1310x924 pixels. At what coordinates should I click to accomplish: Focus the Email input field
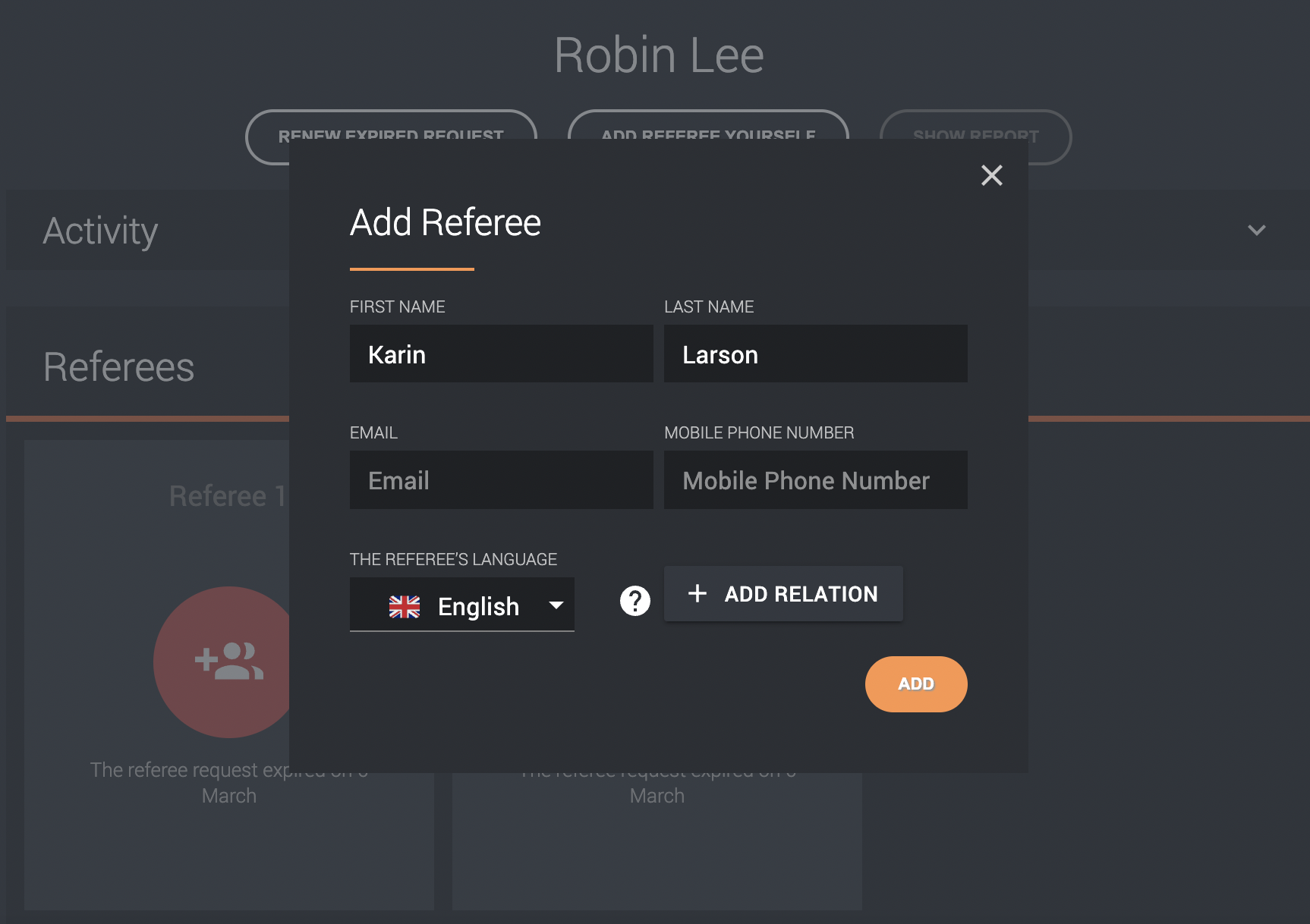[501, 480]
